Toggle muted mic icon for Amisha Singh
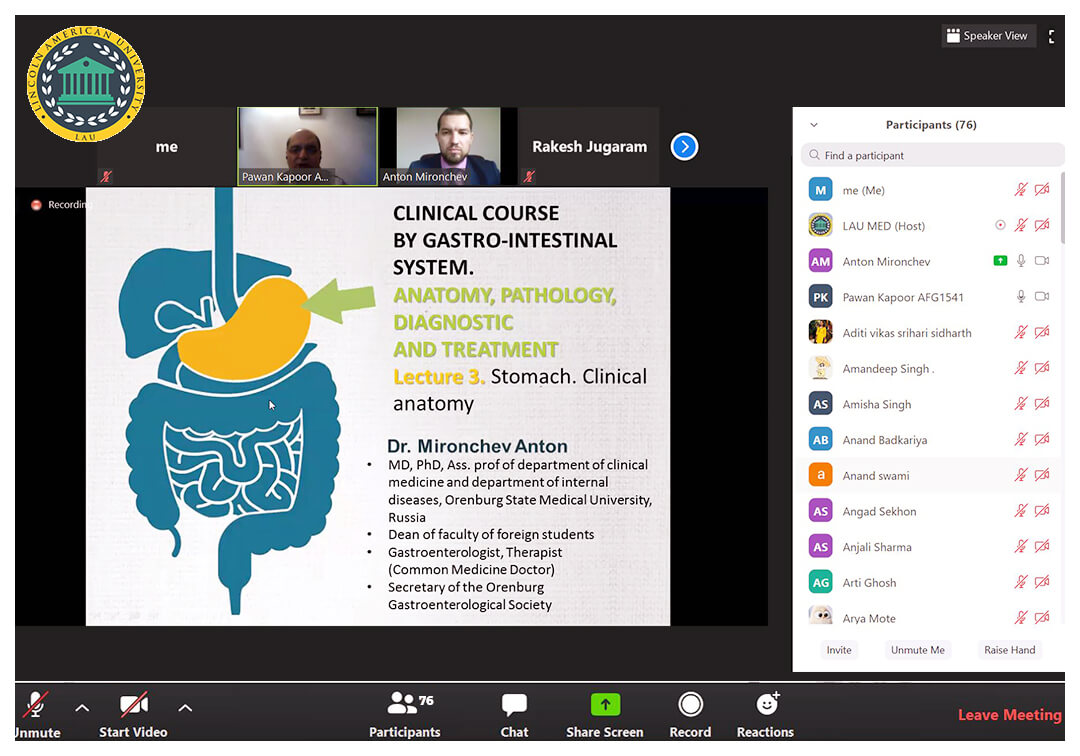Screen dimensions: 1080x756 click(1021, 403)
